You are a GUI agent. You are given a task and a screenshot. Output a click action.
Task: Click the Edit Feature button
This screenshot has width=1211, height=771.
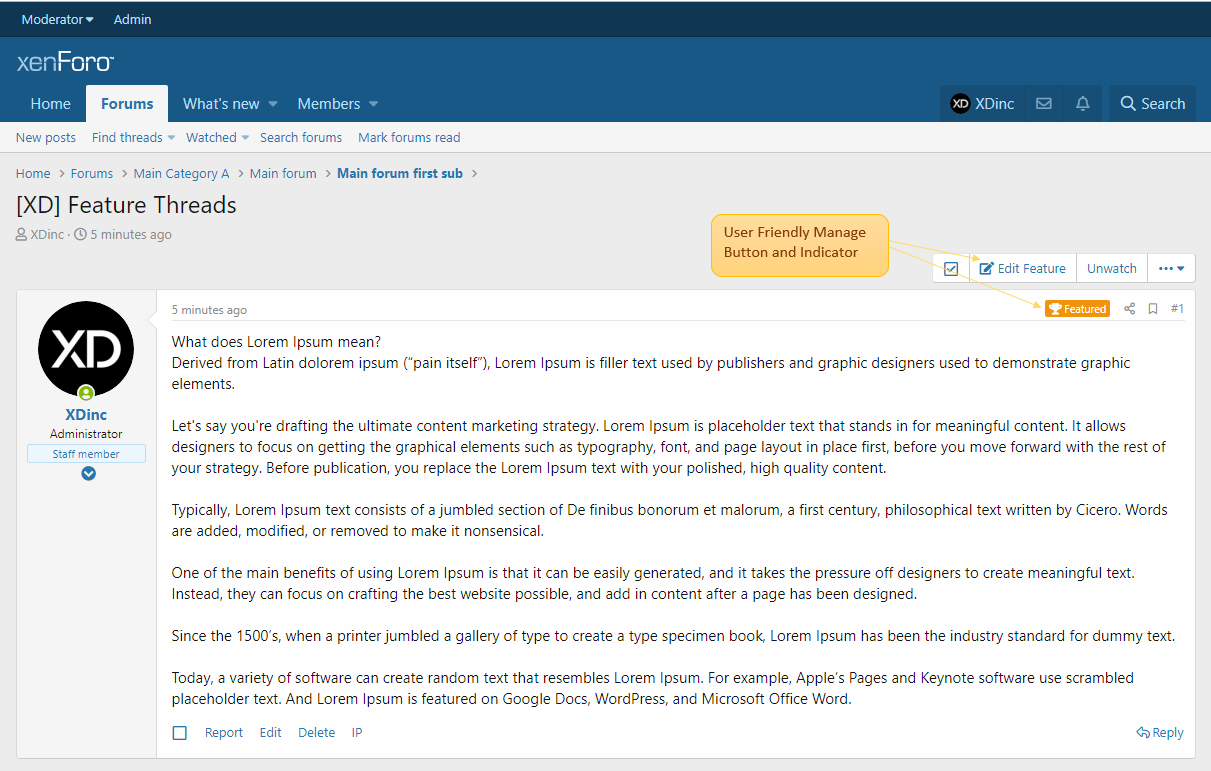point(1022,269)
